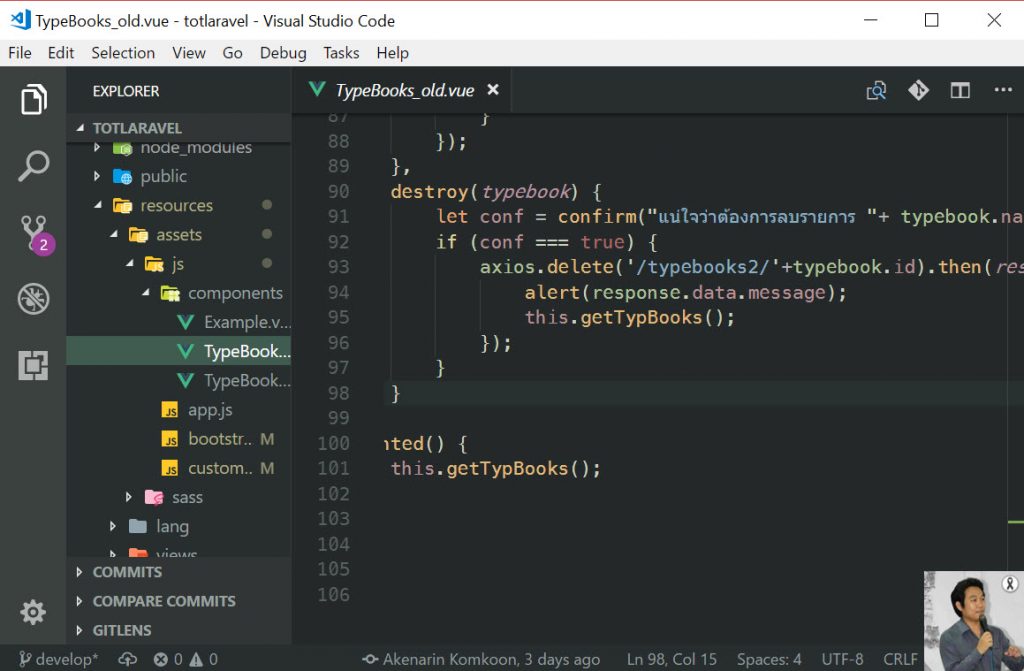Open the highlighted TypeBook... file in tree
This screenshot has height=671, width=1024.
point(179,352)
